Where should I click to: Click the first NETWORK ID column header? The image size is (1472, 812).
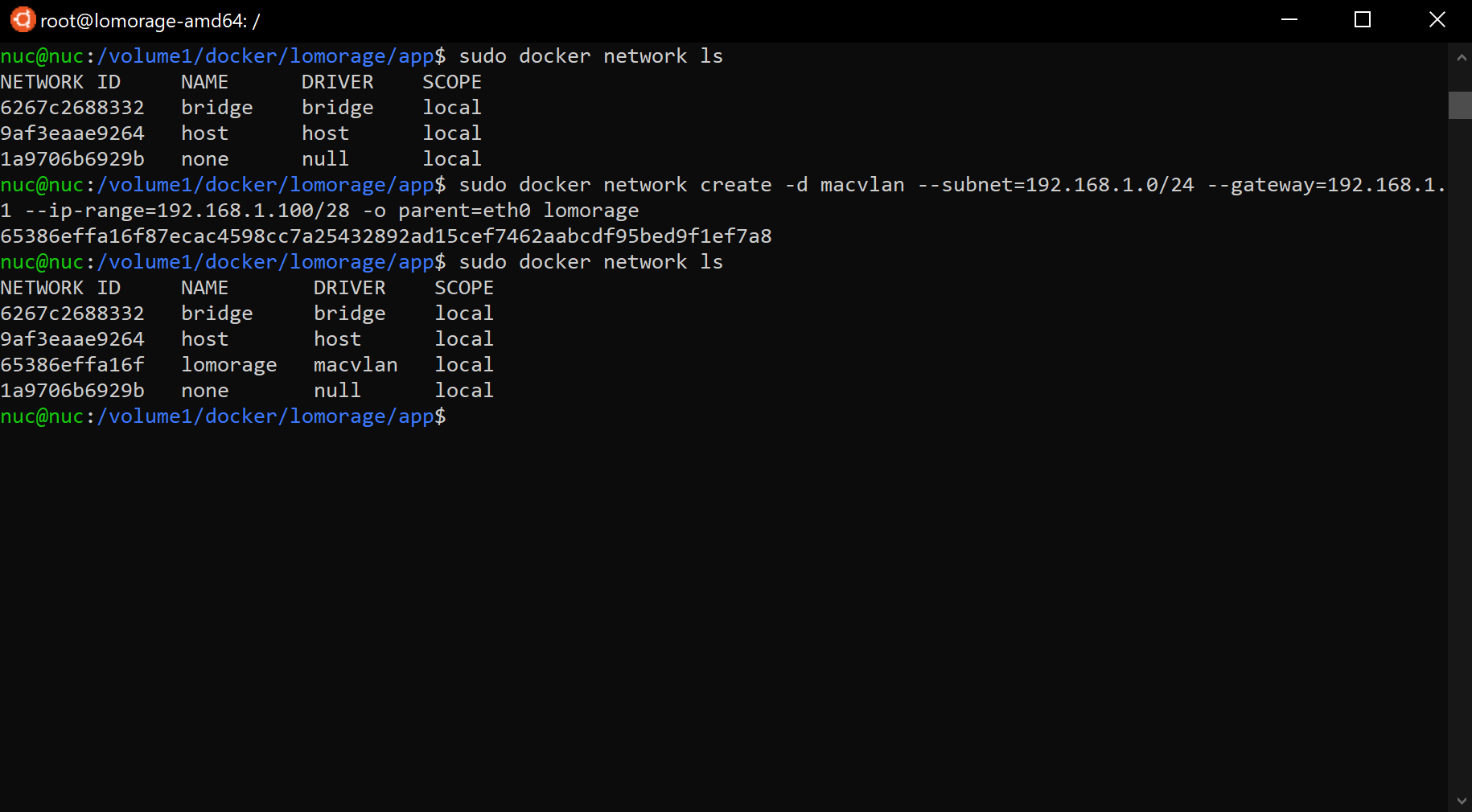[60, 82]
